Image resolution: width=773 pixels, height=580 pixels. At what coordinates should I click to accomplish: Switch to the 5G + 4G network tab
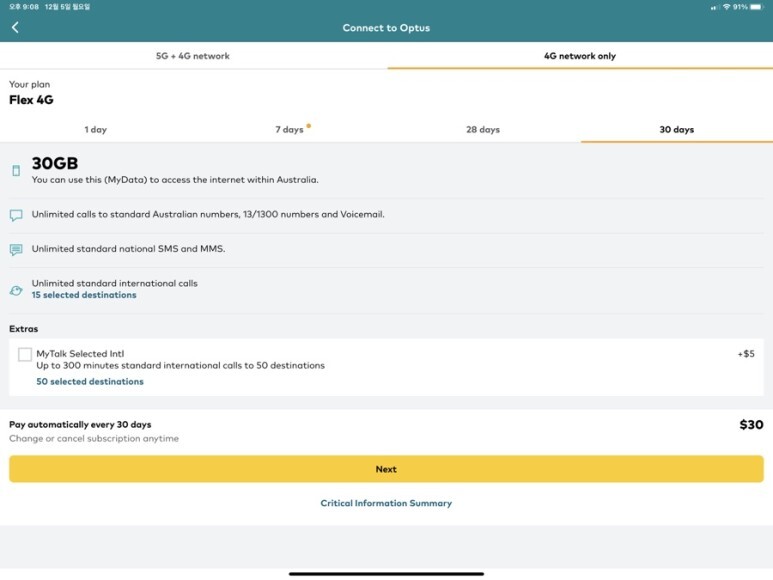[193, 56]
